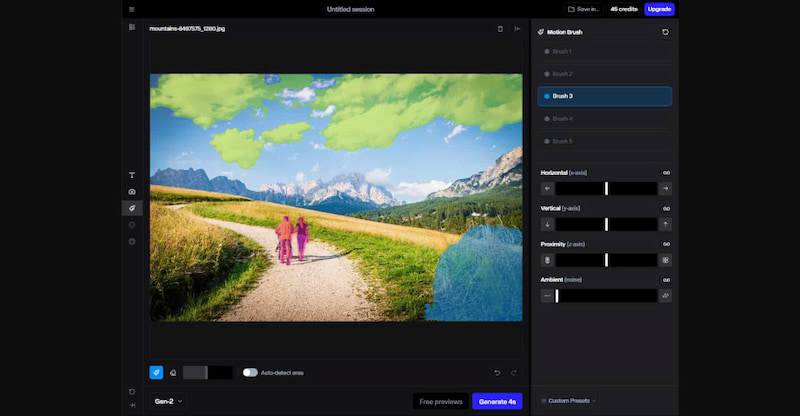
Task: Reset Motion Brush settings with refresh icon
Action: click(666, 32)
